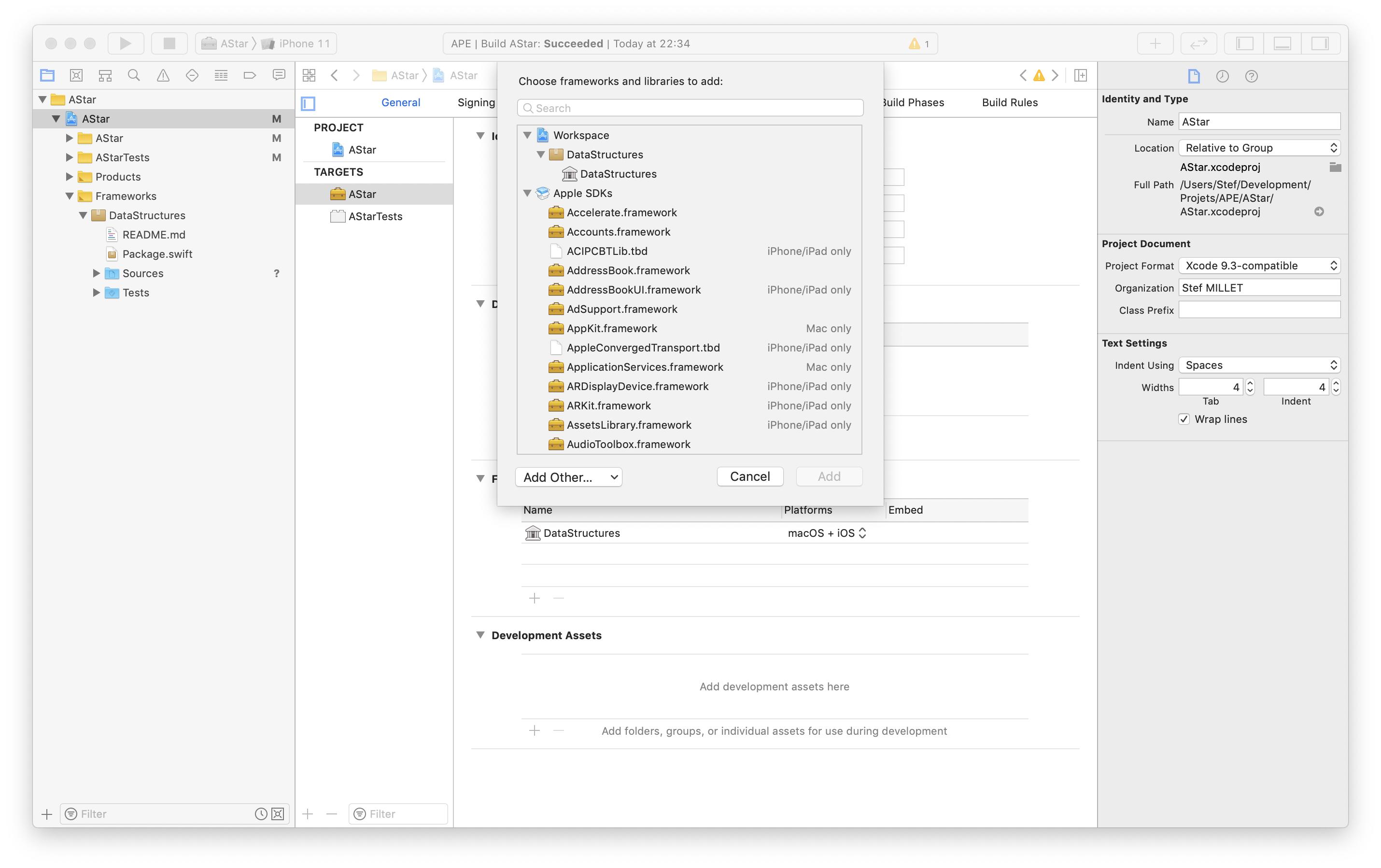Hide the right inspector panel
The image size is (1381, 868).
point(1320,43)
